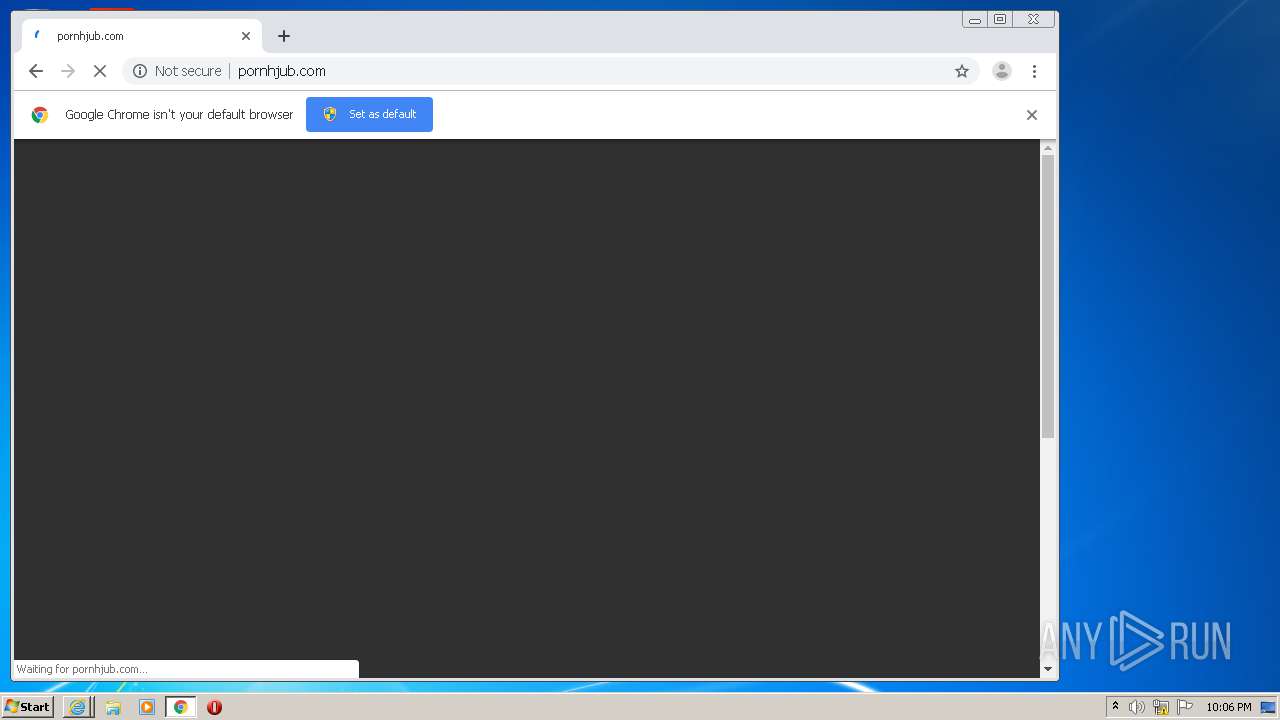Go back using the back arrow
The height and width of the screenshot is (720, 1280).
[x=36, y=71]
